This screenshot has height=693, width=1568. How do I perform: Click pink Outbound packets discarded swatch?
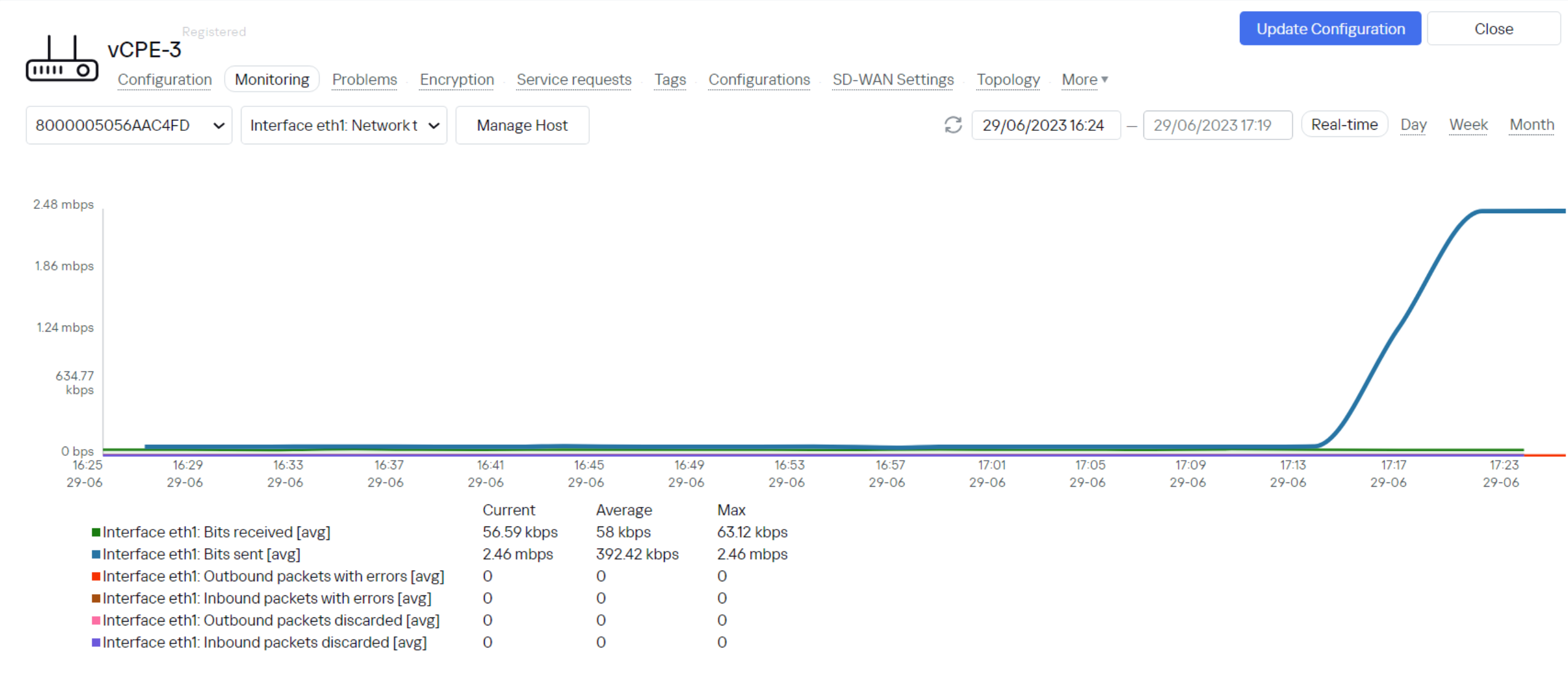click(96, 620)
